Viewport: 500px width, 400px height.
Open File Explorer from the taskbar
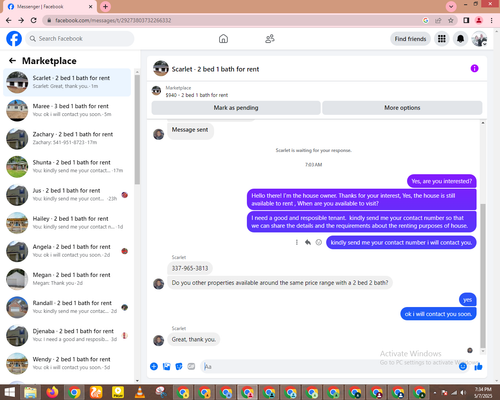(x=31, y=392)
